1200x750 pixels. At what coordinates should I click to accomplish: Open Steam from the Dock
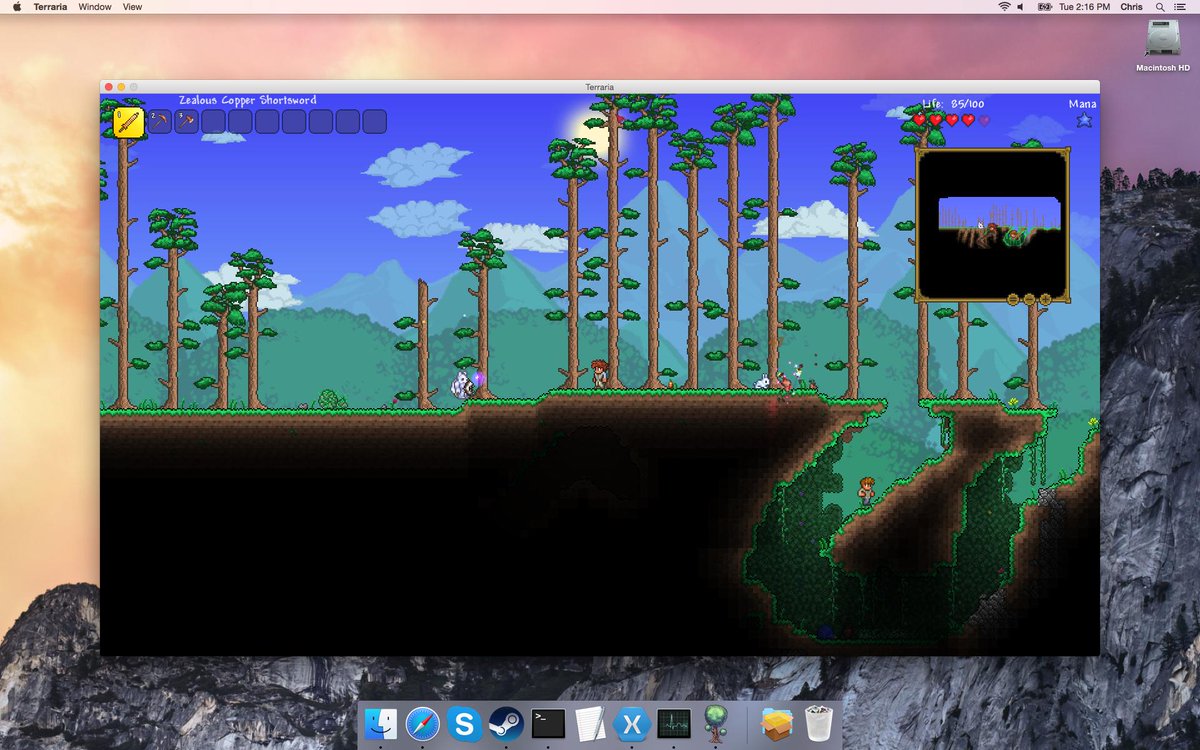[x=506, y=723]
